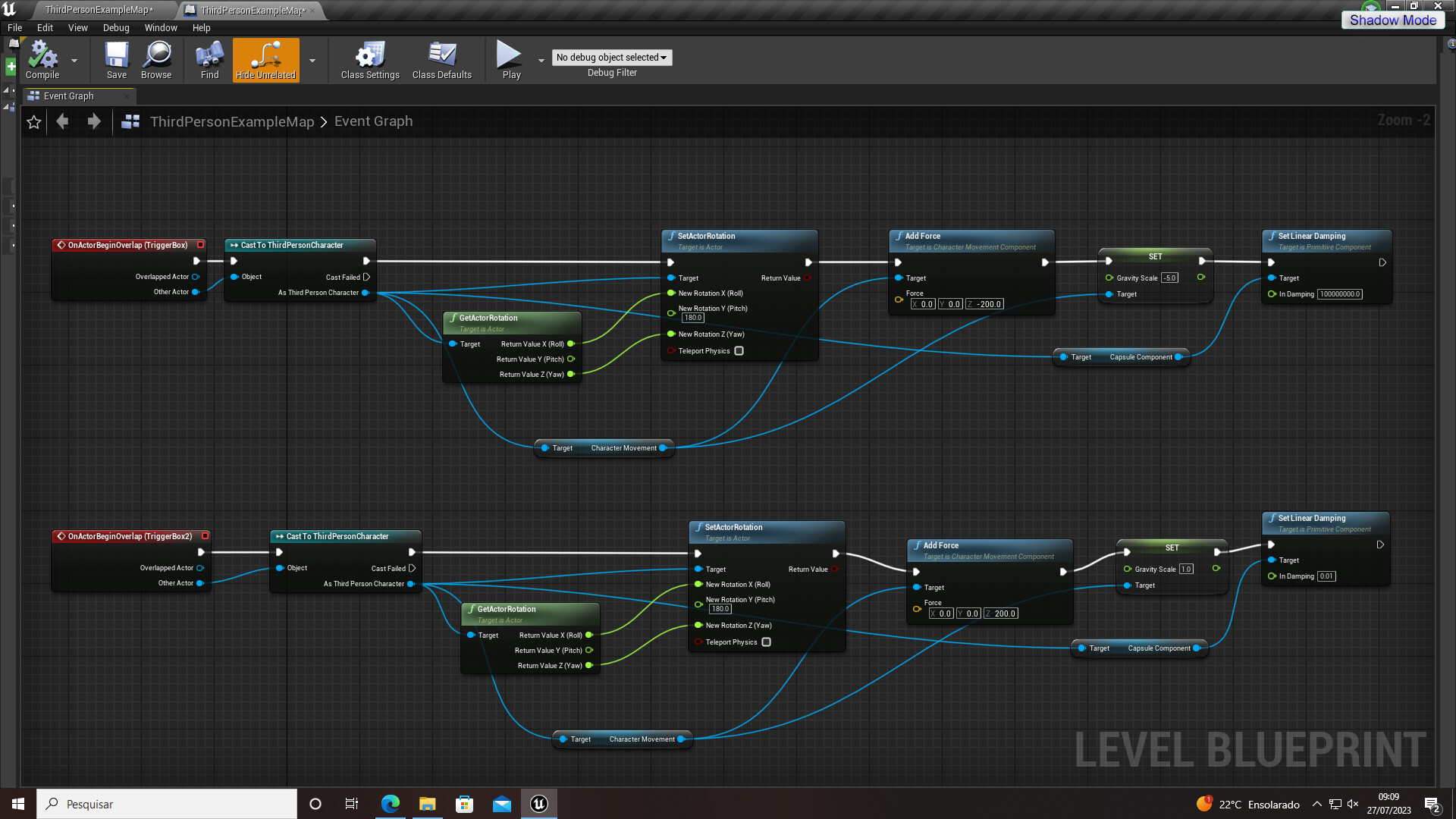Edit In Damping value 0.01
The height and width of the screenshot is (819, 1456).
[1326, 576]
